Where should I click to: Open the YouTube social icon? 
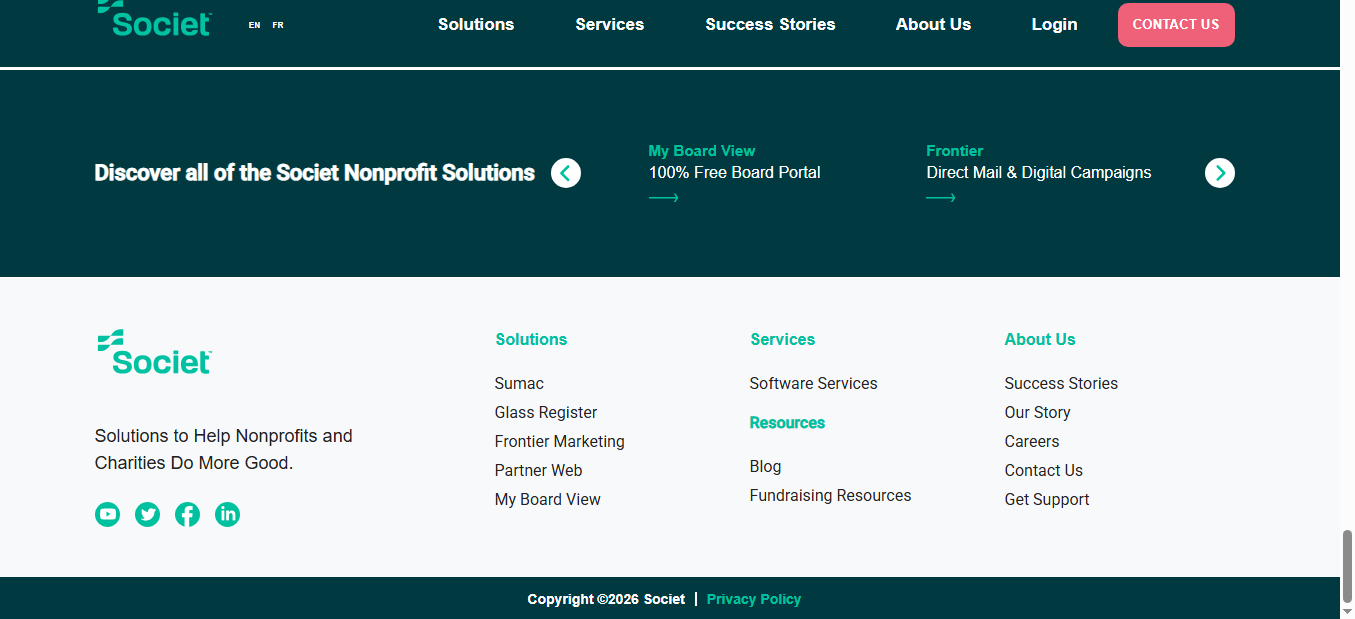(x=107, y=514)
